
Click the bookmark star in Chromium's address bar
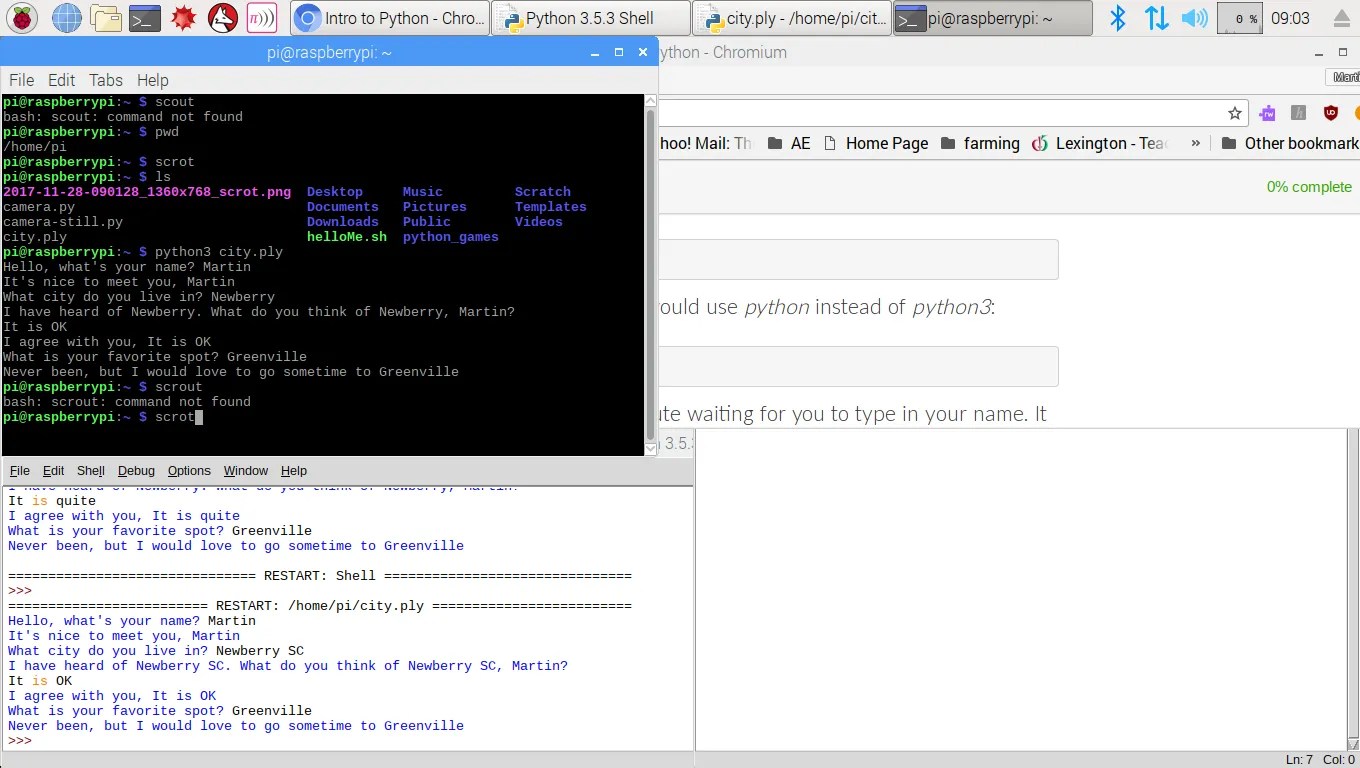pos(1234,113)
